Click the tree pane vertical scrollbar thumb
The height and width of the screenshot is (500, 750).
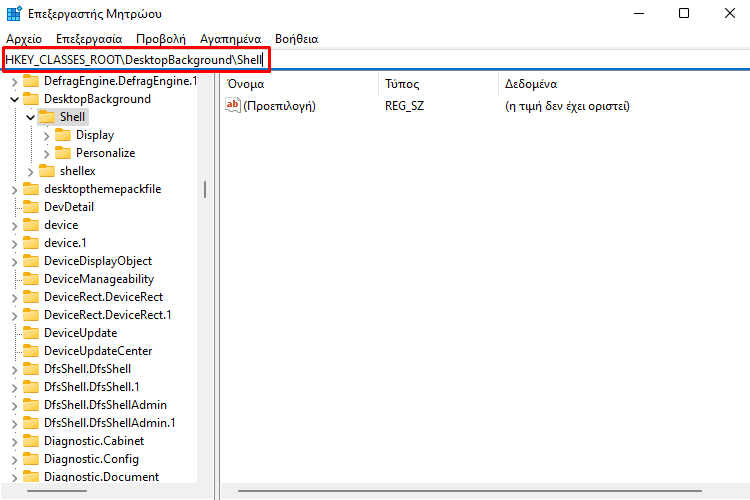205,189
